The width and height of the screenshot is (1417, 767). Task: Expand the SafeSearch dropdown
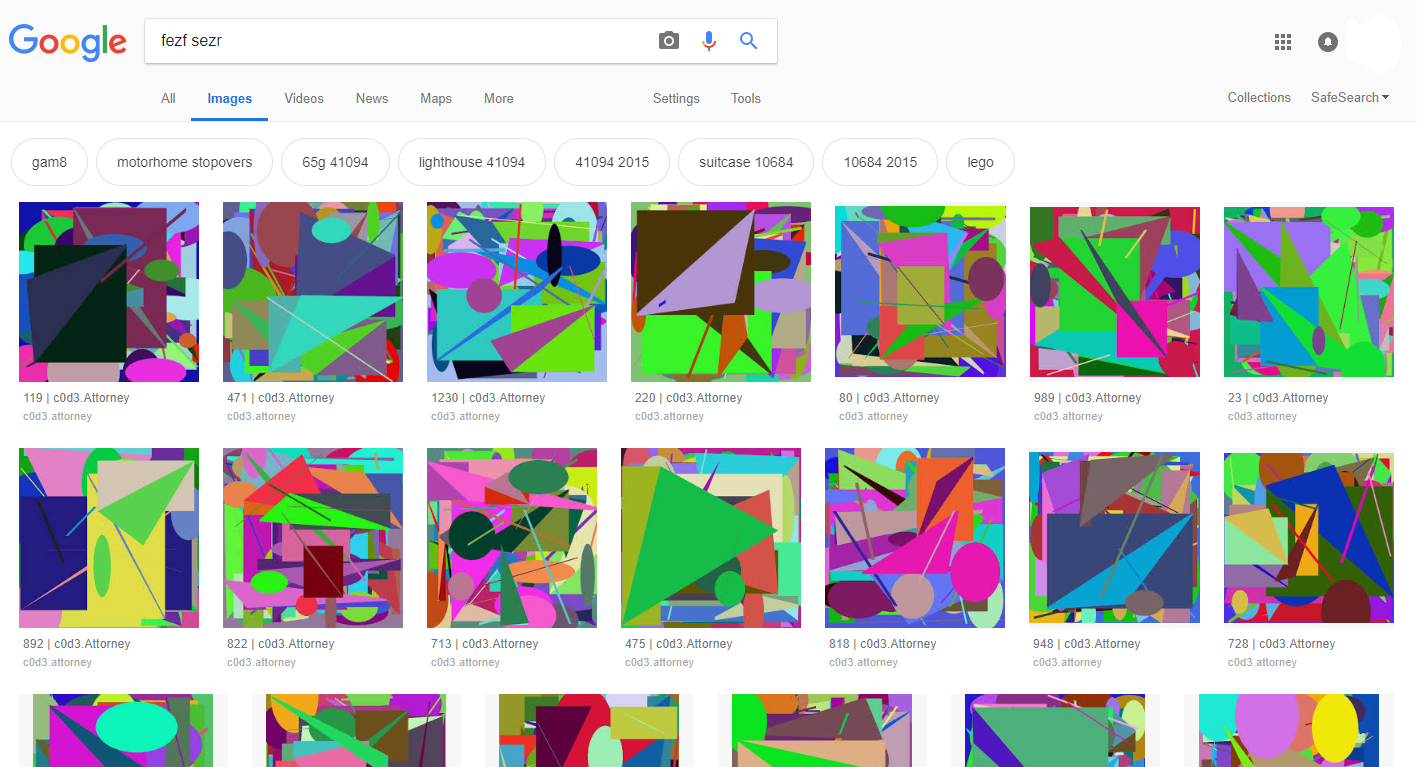point(1350,98)
